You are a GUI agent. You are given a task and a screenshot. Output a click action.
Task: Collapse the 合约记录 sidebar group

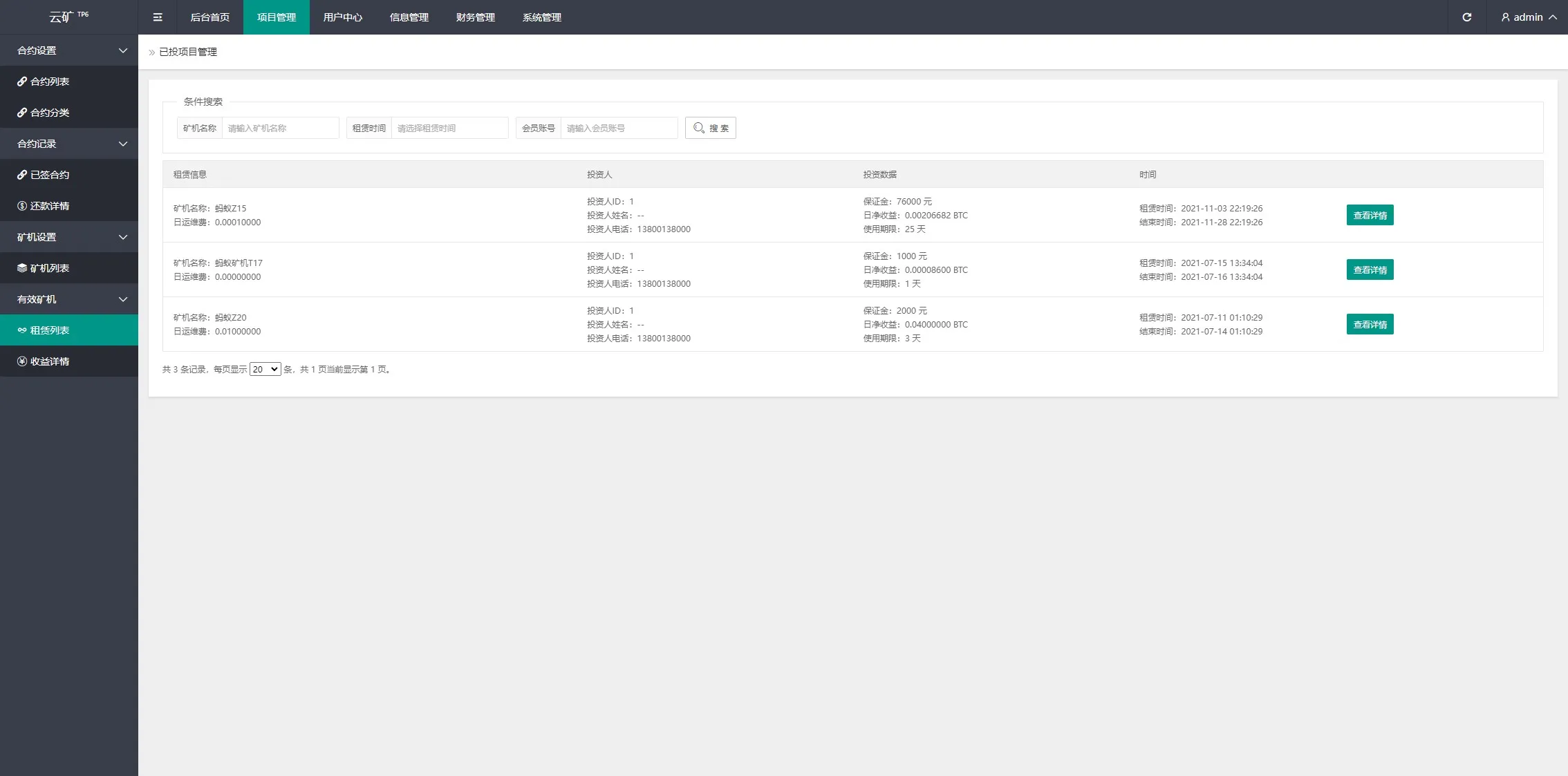click(69, 144)
